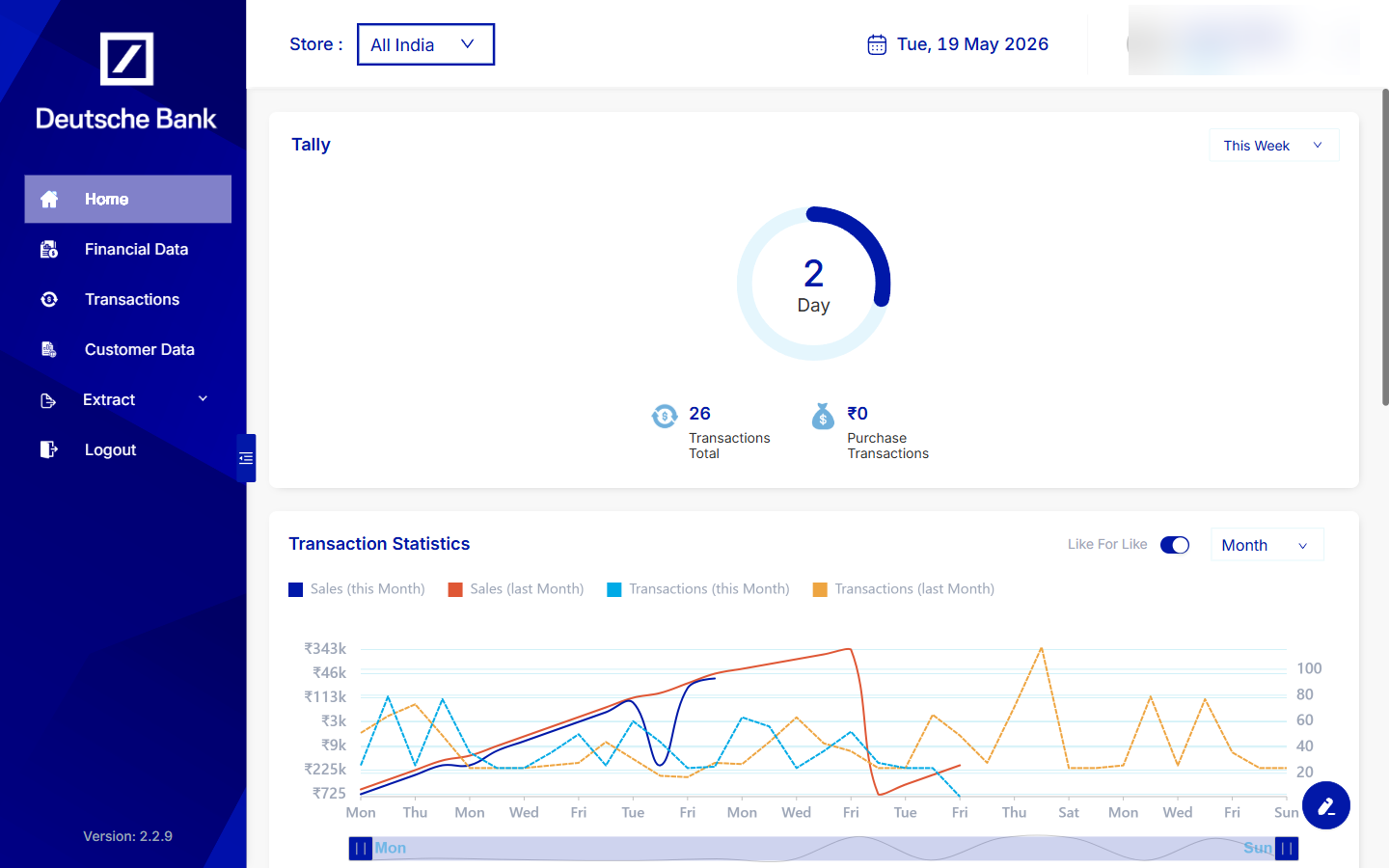Click the 2 Day circular progress gauge
This screenshot has height=868, width=1389.
click(813, 284)
